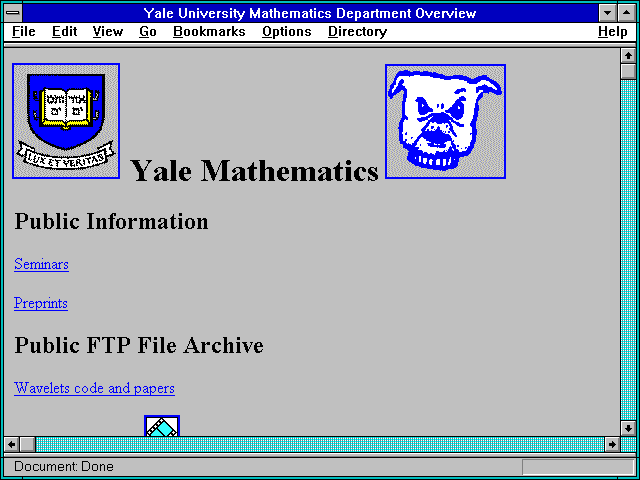Click the Yale Mathematics heading text
The image size is (640, 480).
tap(254, 170)
